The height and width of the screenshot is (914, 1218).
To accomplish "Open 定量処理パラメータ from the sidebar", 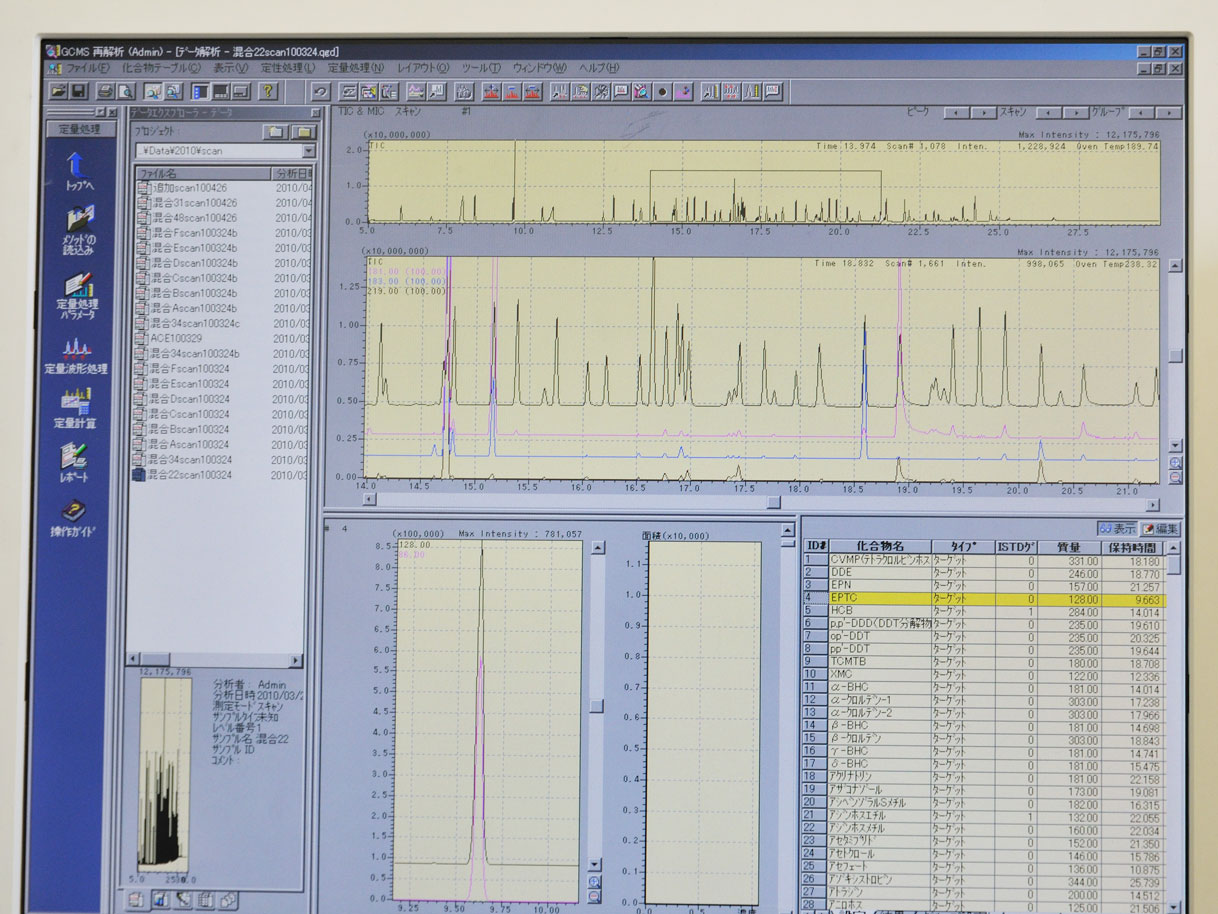I will click(78, 297).
